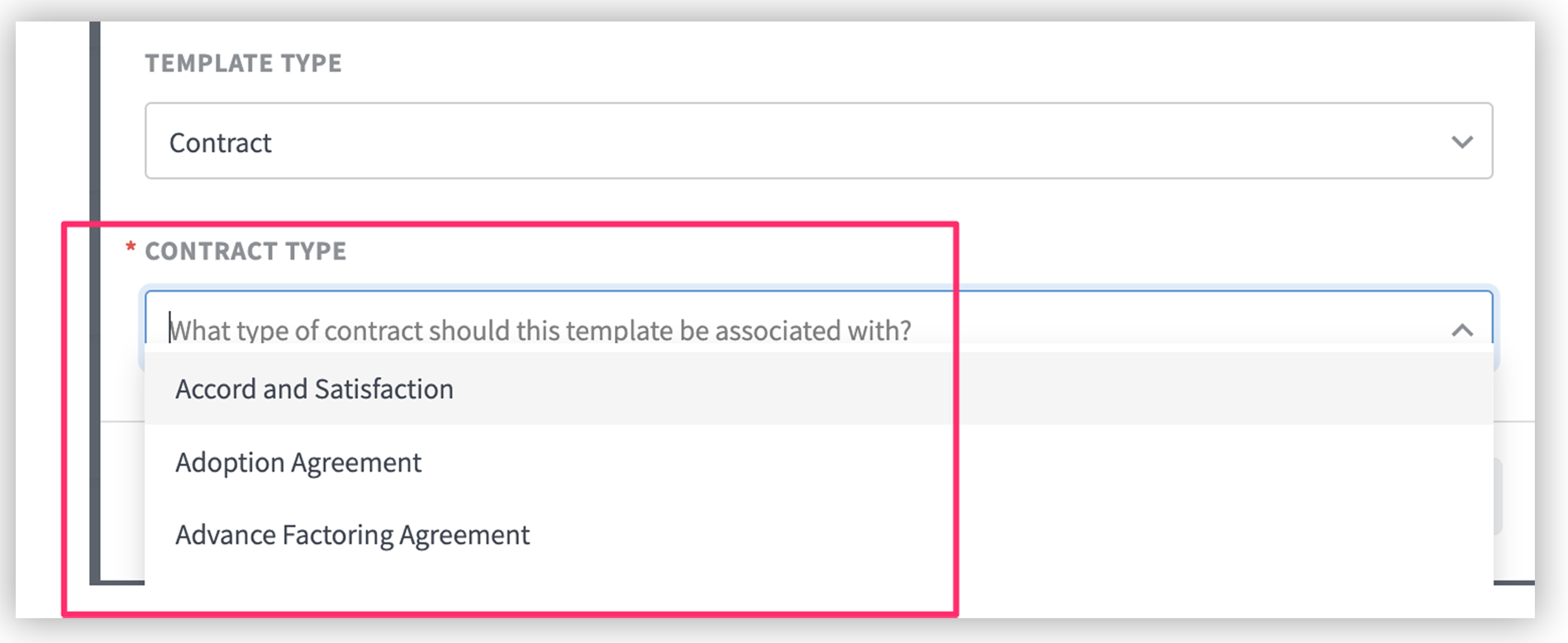Click the red required asterisk beside Contract Type
The image size is (1568, 643).
point(131,248)
